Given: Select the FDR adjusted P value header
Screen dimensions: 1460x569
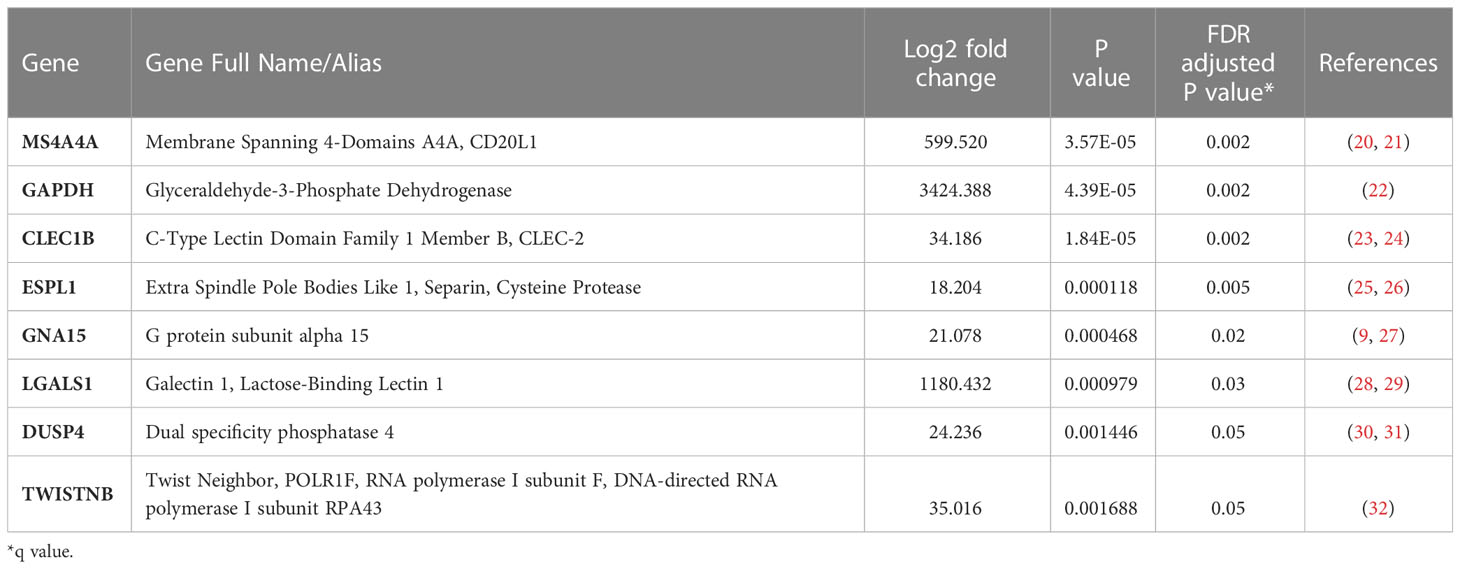Looking at the screenshot, I should coord(1229,63).
